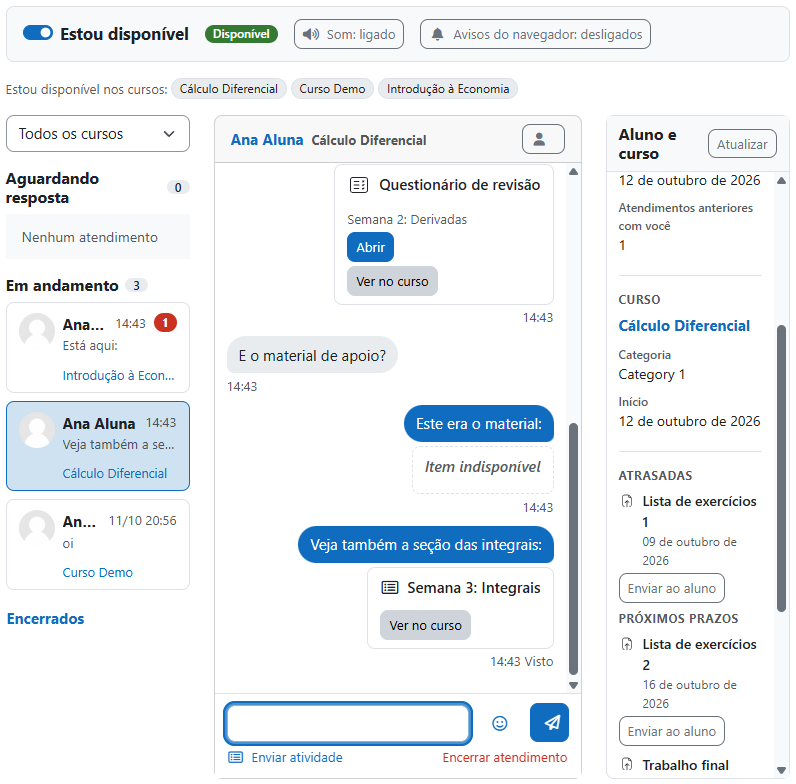Viewport: 796px width, 784px height.
Task: Click the Cálculo Diferencial course chip
Action: pos(229,89)
